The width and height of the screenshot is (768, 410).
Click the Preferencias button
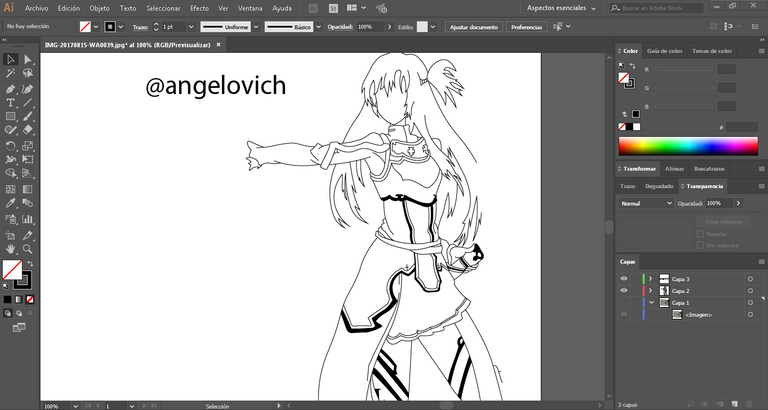coord(526,27)
